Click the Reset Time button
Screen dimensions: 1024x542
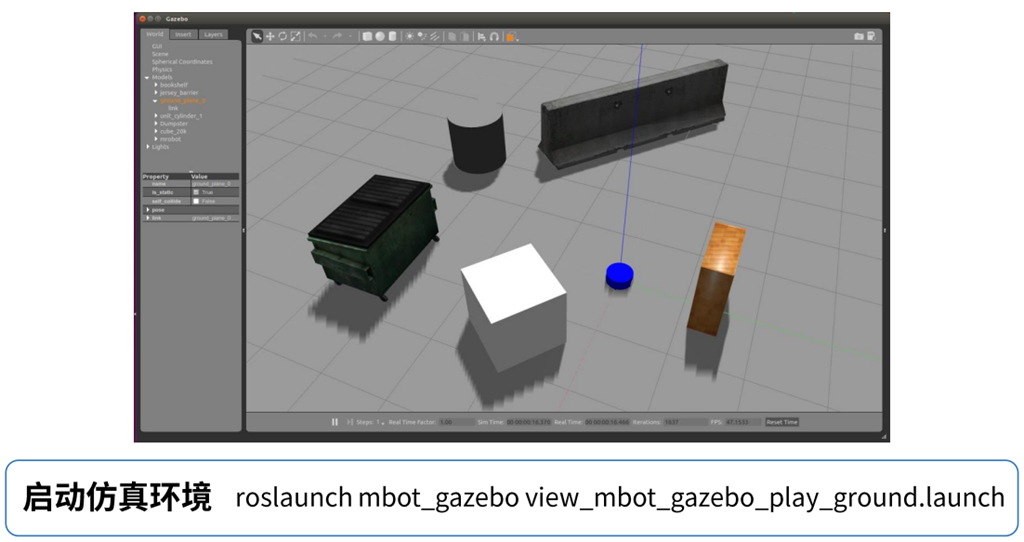(x=782, y=422)
